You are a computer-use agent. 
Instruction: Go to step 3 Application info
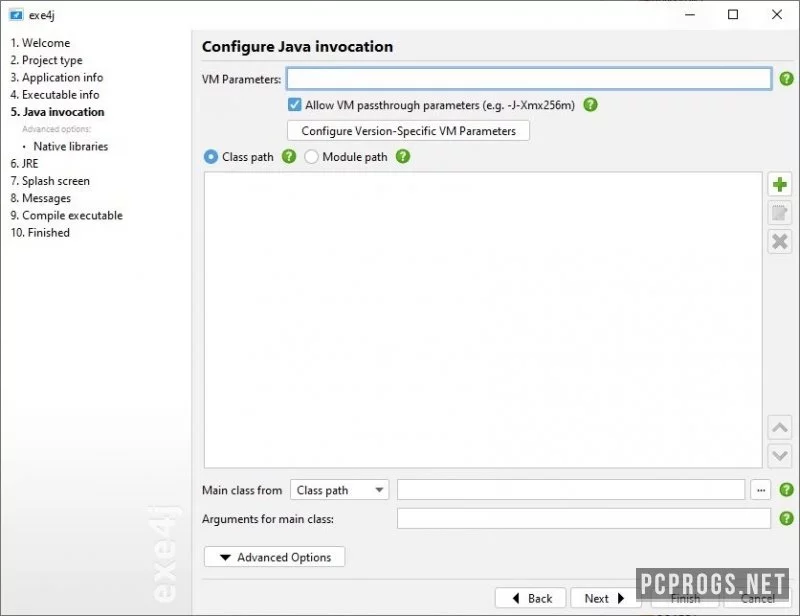57,78
